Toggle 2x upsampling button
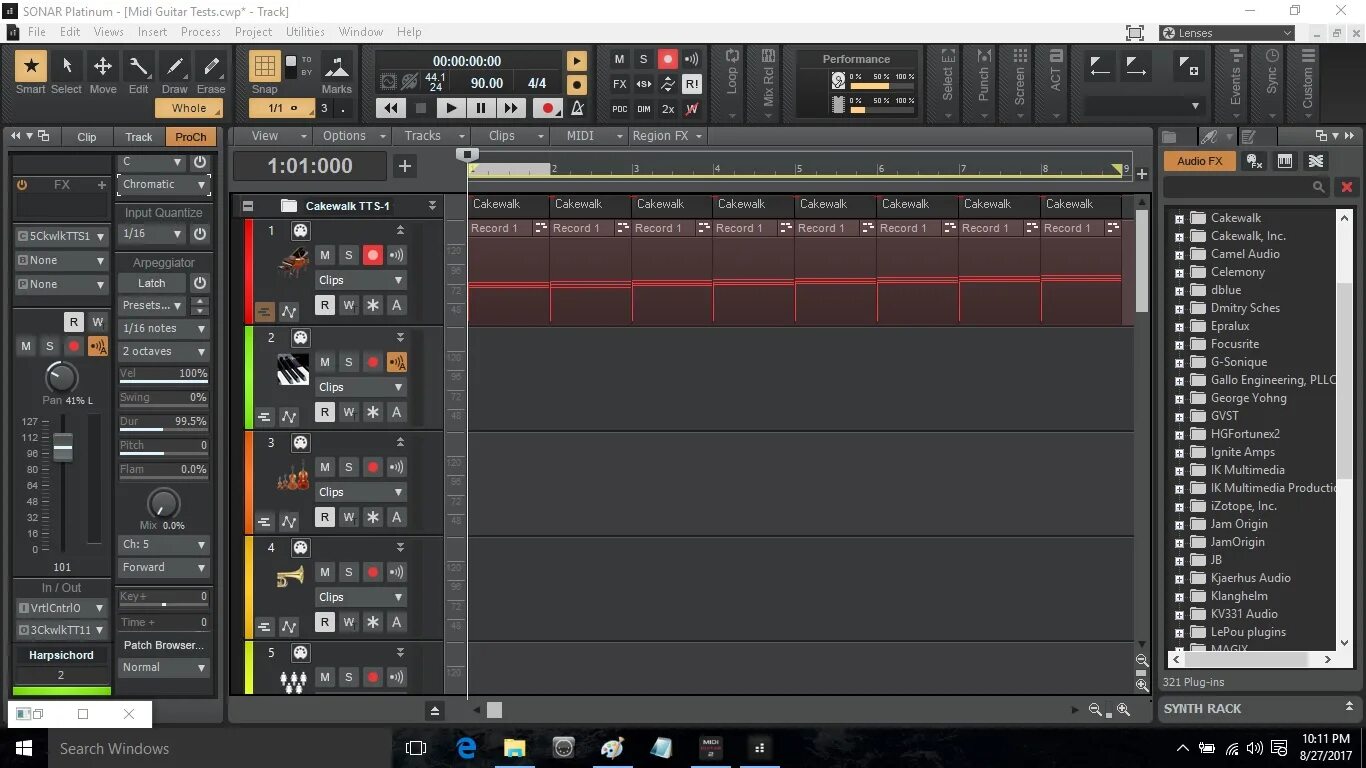The width and height of the screenshot is (1366, 768). tap(668, 109)
